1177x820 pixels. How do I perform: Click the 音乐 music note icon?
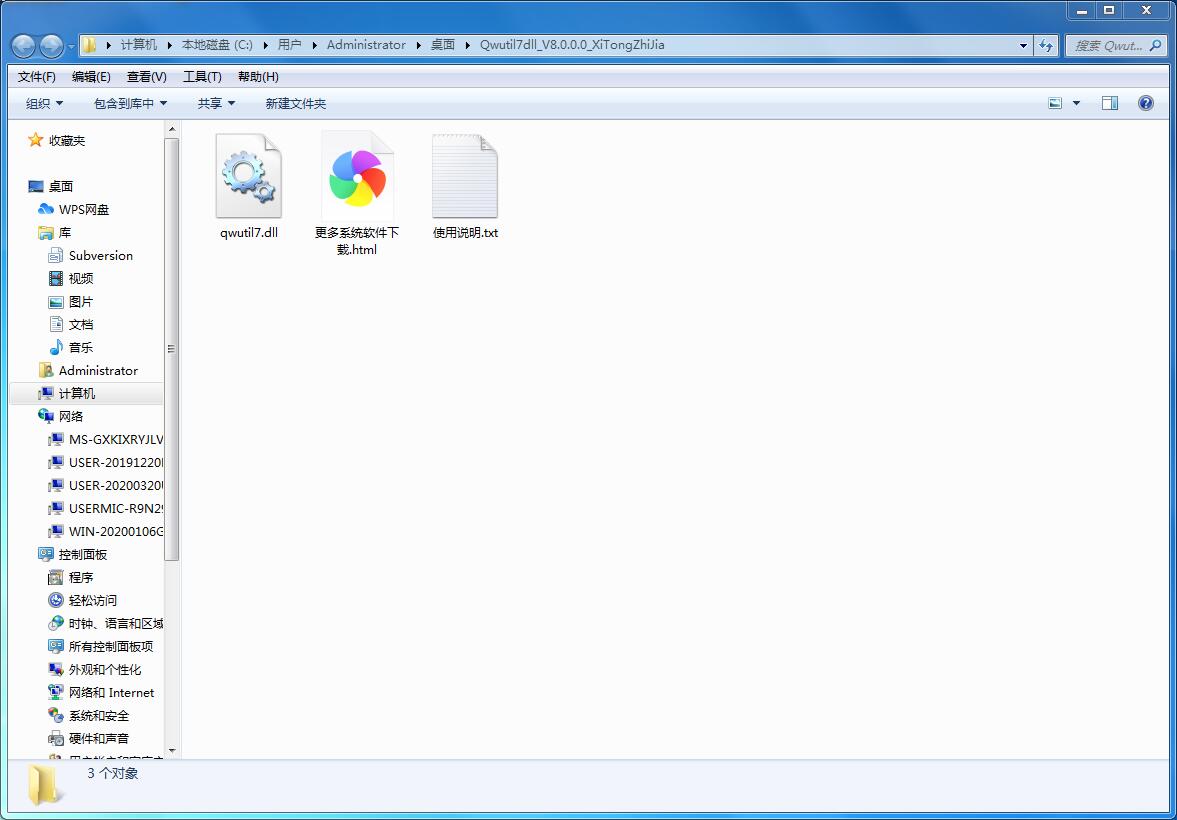coord(56,348)
